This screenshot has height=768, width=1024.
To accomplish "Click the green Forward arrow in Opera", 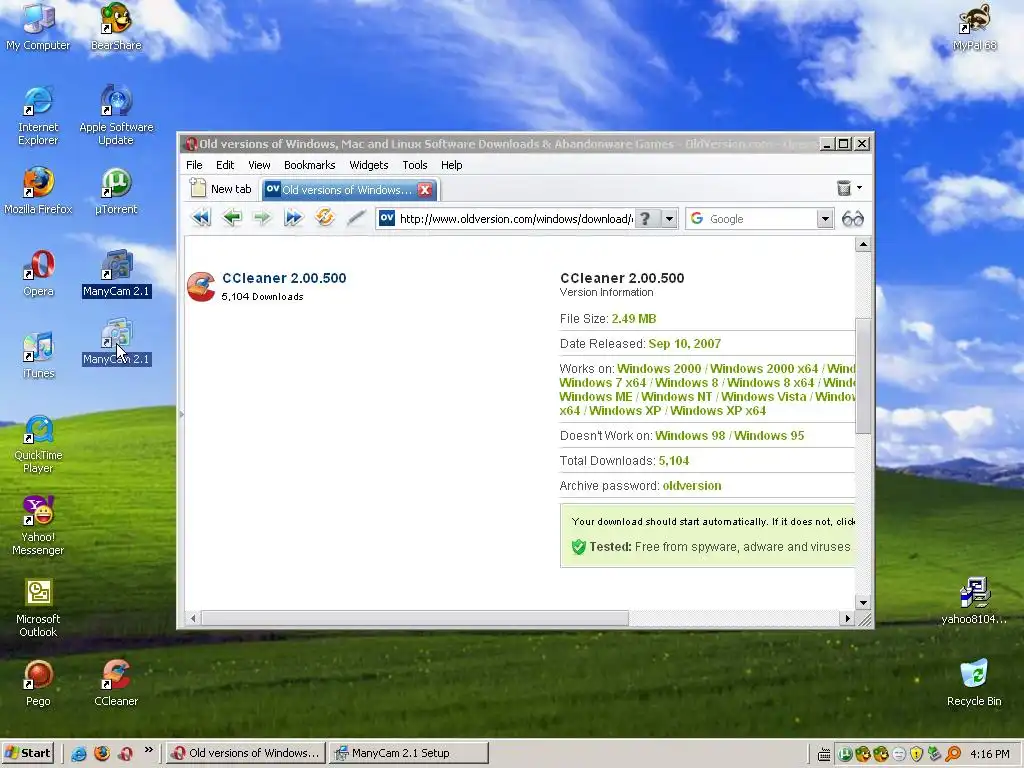I will pos(262,217).
